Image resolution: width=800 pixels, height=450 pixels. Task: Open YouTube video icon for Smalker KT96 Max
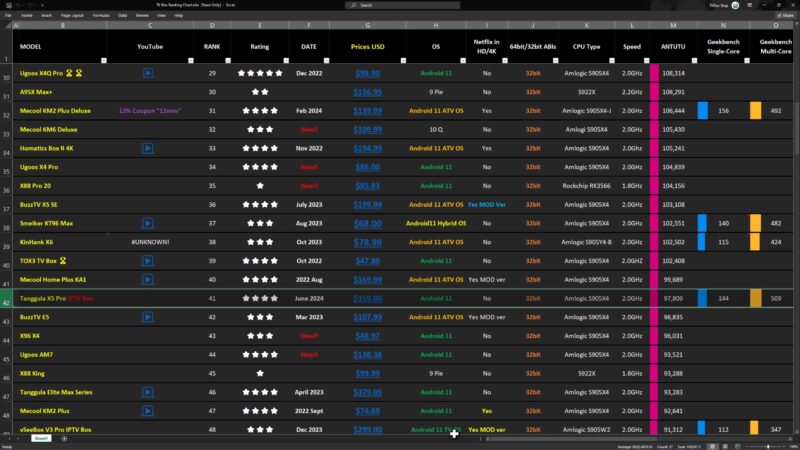[147, 223]
